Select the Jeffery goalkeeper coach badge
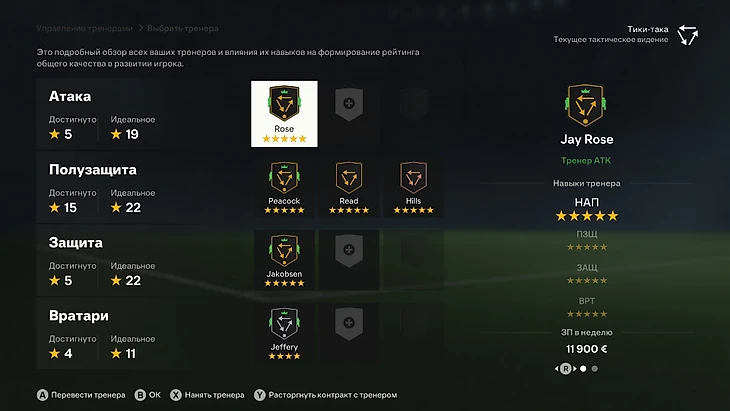 (284, 334)
